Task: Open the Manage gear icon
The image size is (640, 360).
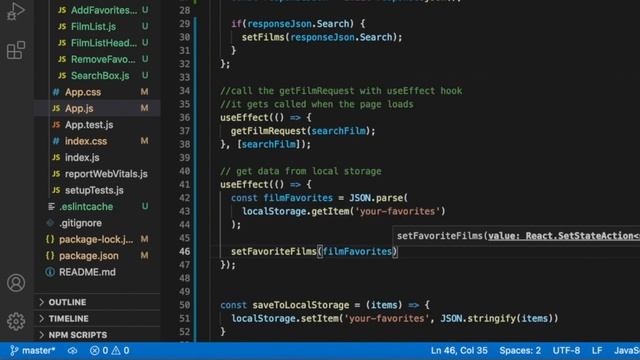Action: pos(16,321)
